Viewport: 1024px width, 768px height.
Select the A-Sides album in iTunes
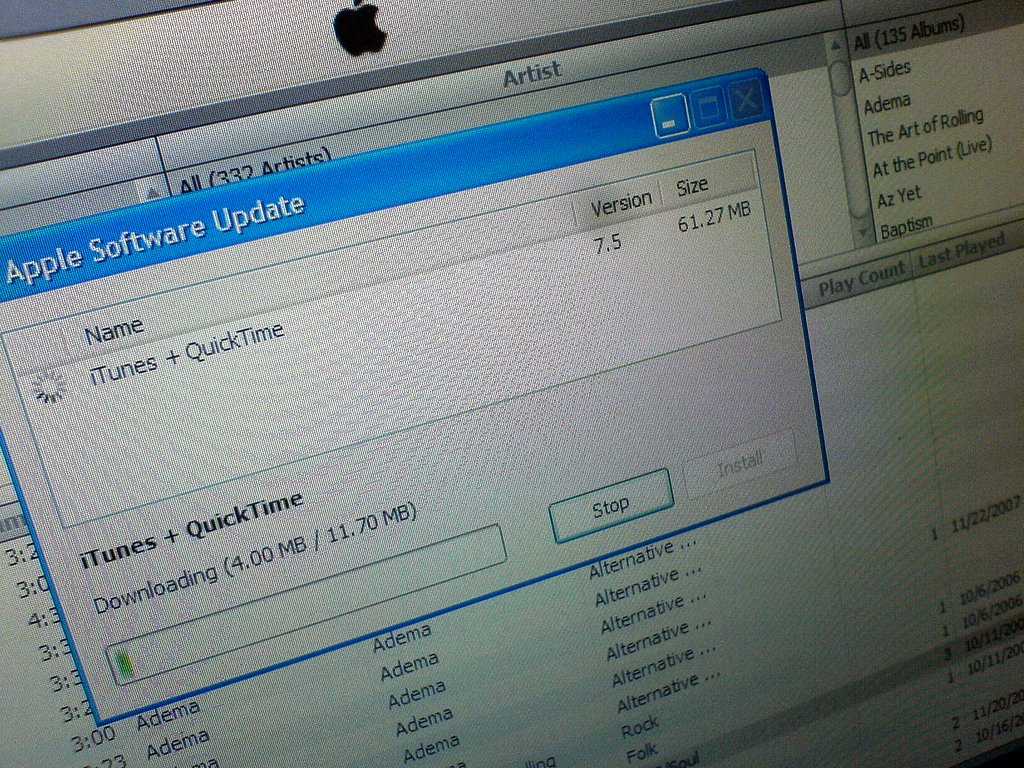[x=884, y=71]
